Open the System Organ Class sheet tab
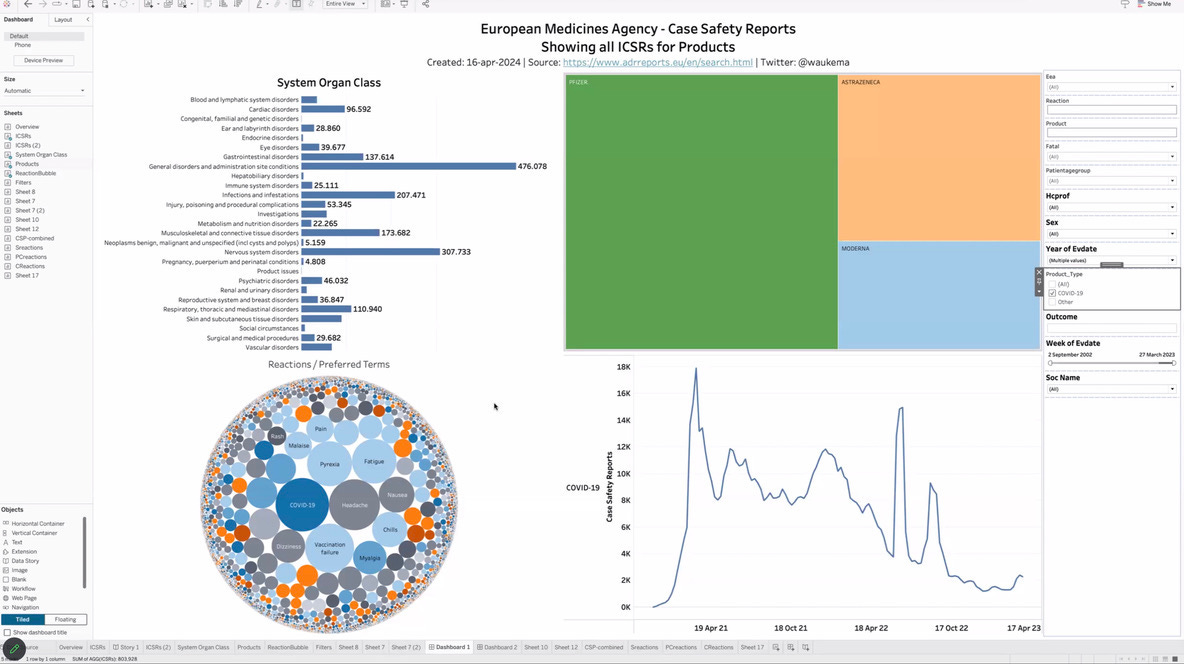Screen dimensions: 1184x664 point(203,647)
